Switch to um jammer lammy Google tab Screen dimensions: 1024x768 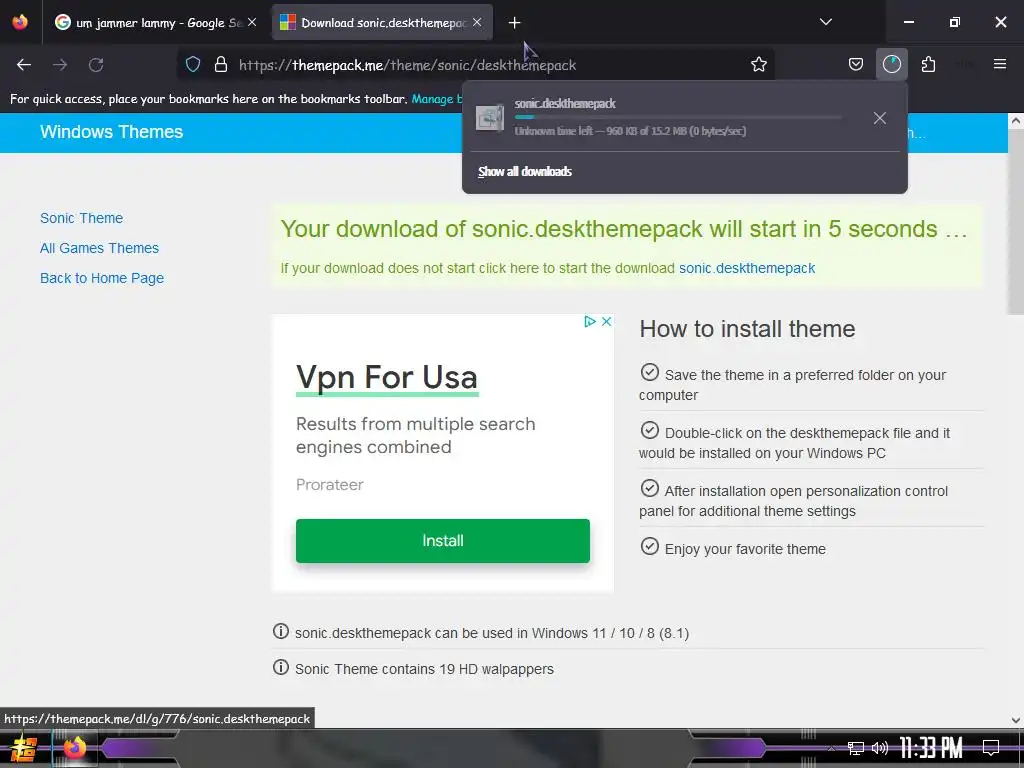(156, 23)
